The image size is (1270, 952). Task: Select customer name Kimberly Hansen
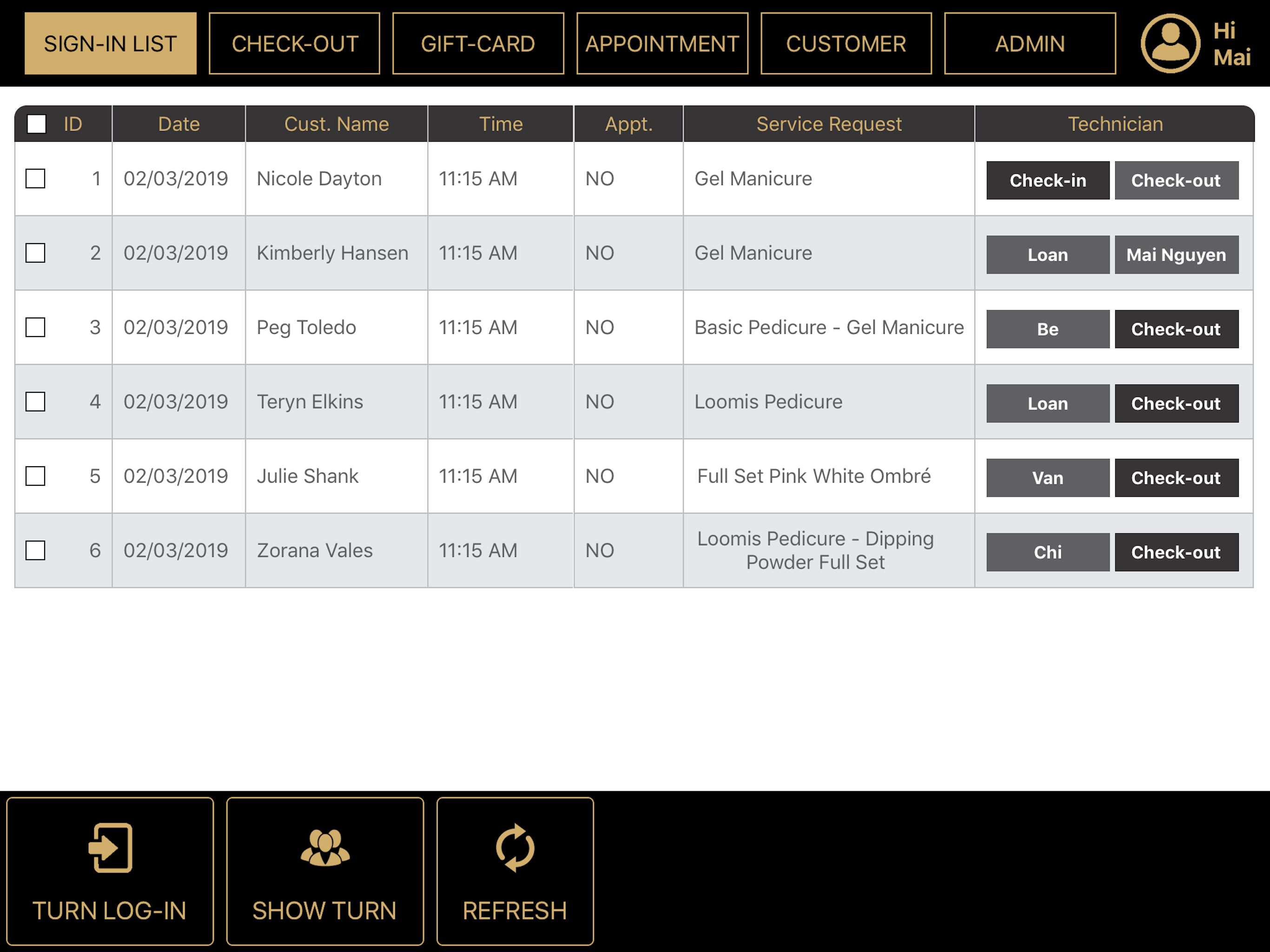[332, 252]
